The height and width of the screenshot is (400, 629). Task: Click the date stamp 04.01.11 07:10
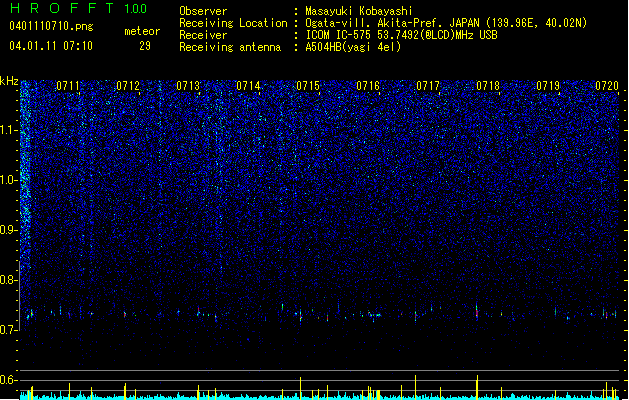(x=51, y=46)
